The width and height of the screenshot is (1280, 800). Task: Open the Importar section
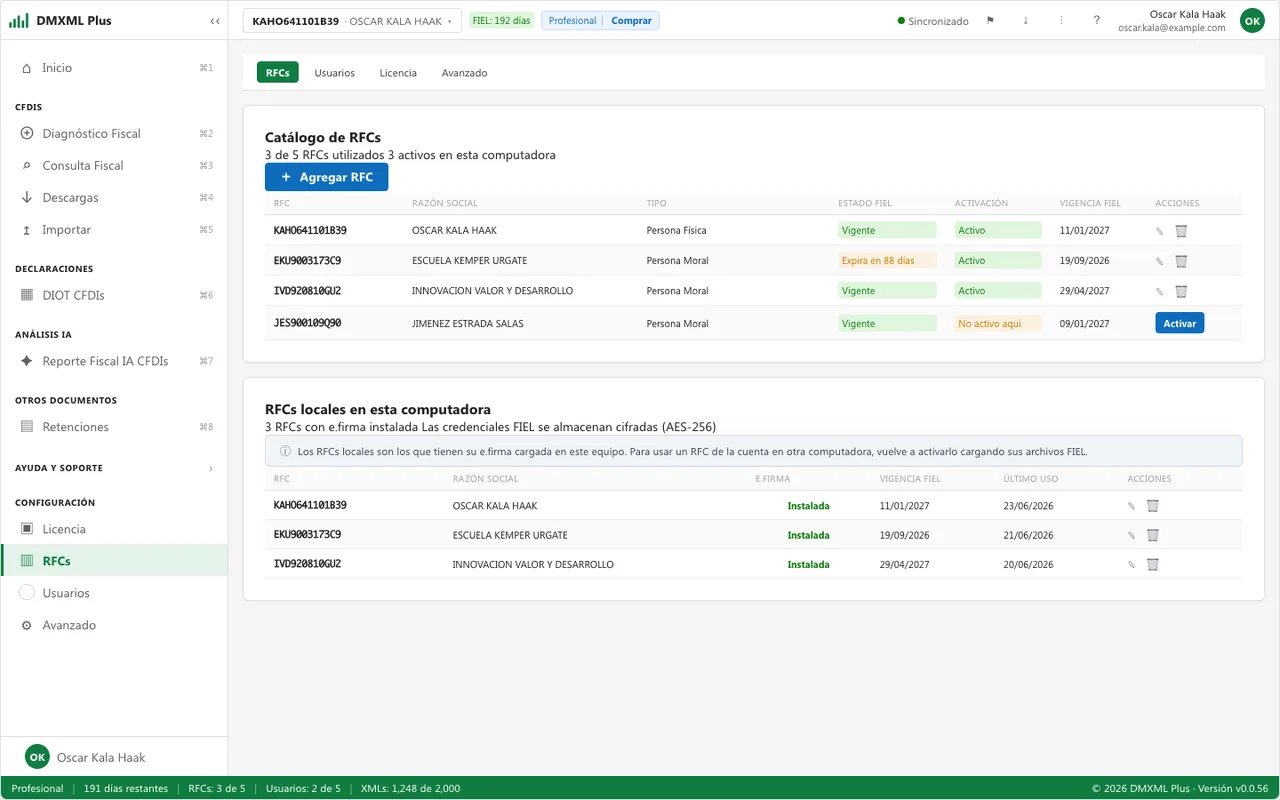pos(114,229)
